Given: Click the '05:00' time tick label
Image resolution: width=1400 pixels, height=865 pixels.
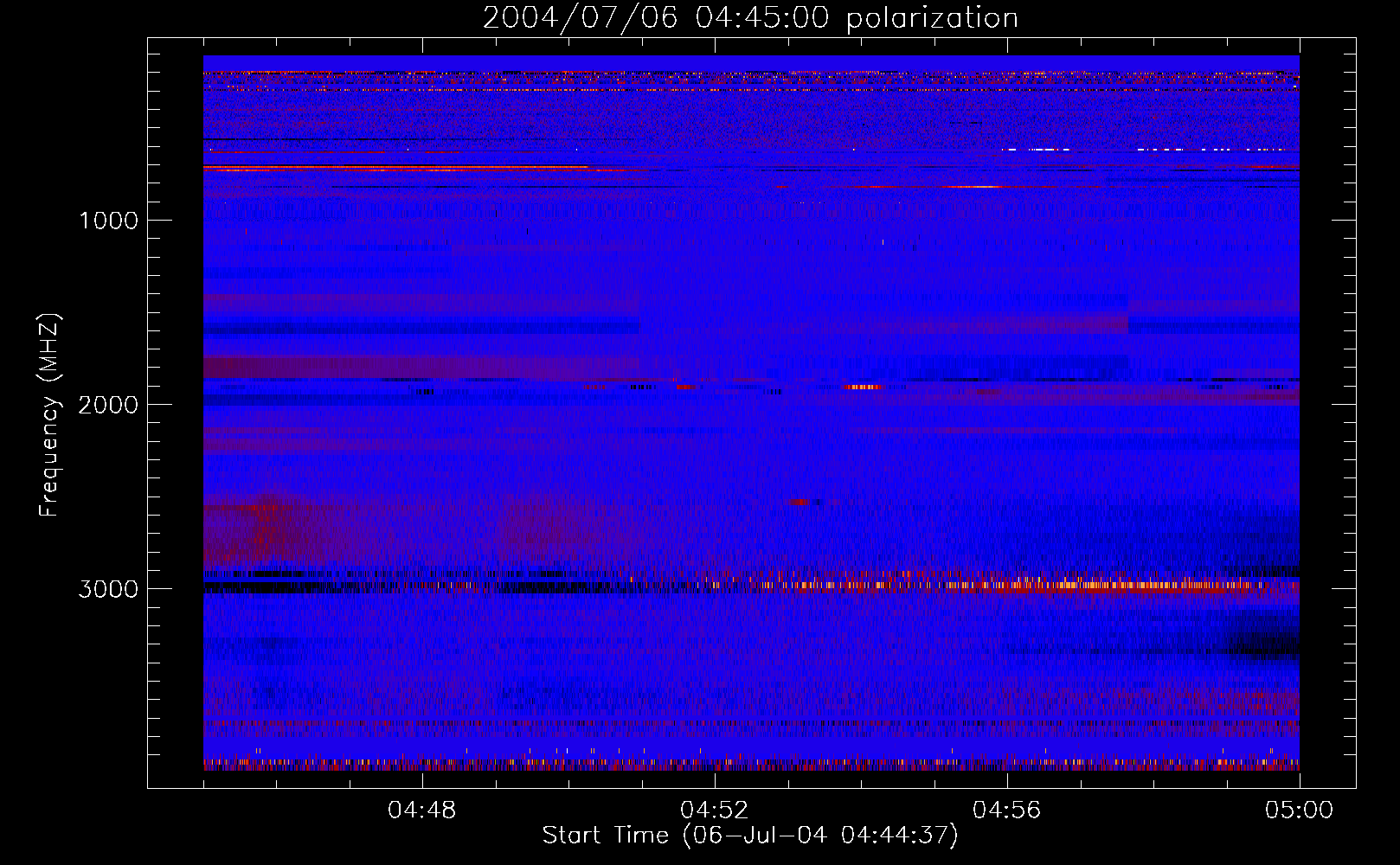Looking at the screenshot, I should tap(1300, 811).
